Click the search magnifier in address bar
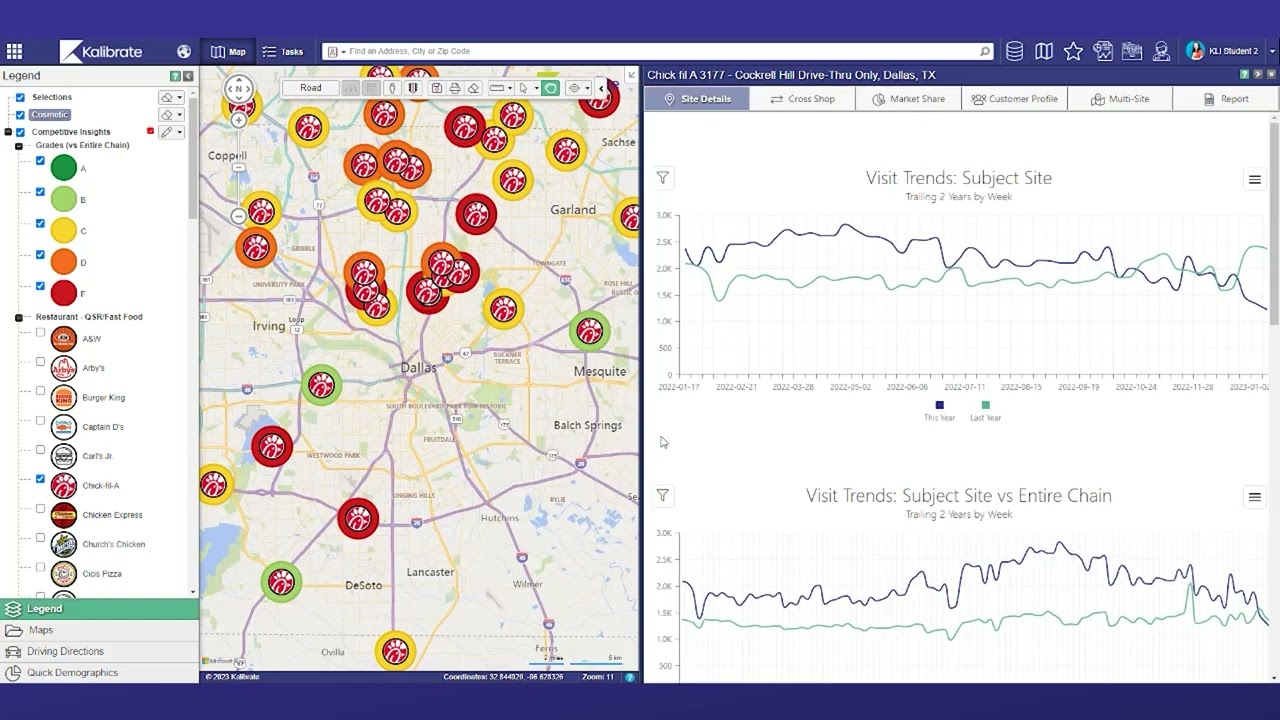This screenshot has width=1280, height=720. coord(985,51)
